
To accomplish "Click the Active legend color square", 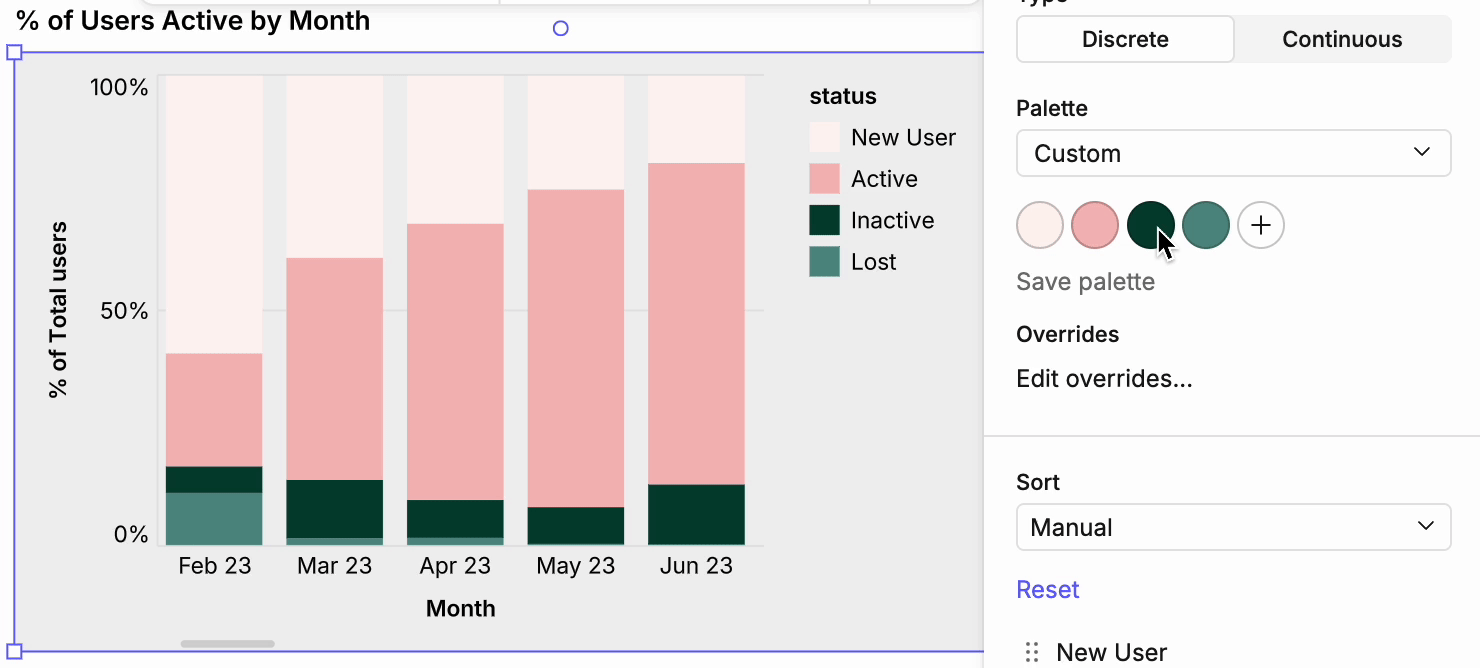I will click(825, 179).
